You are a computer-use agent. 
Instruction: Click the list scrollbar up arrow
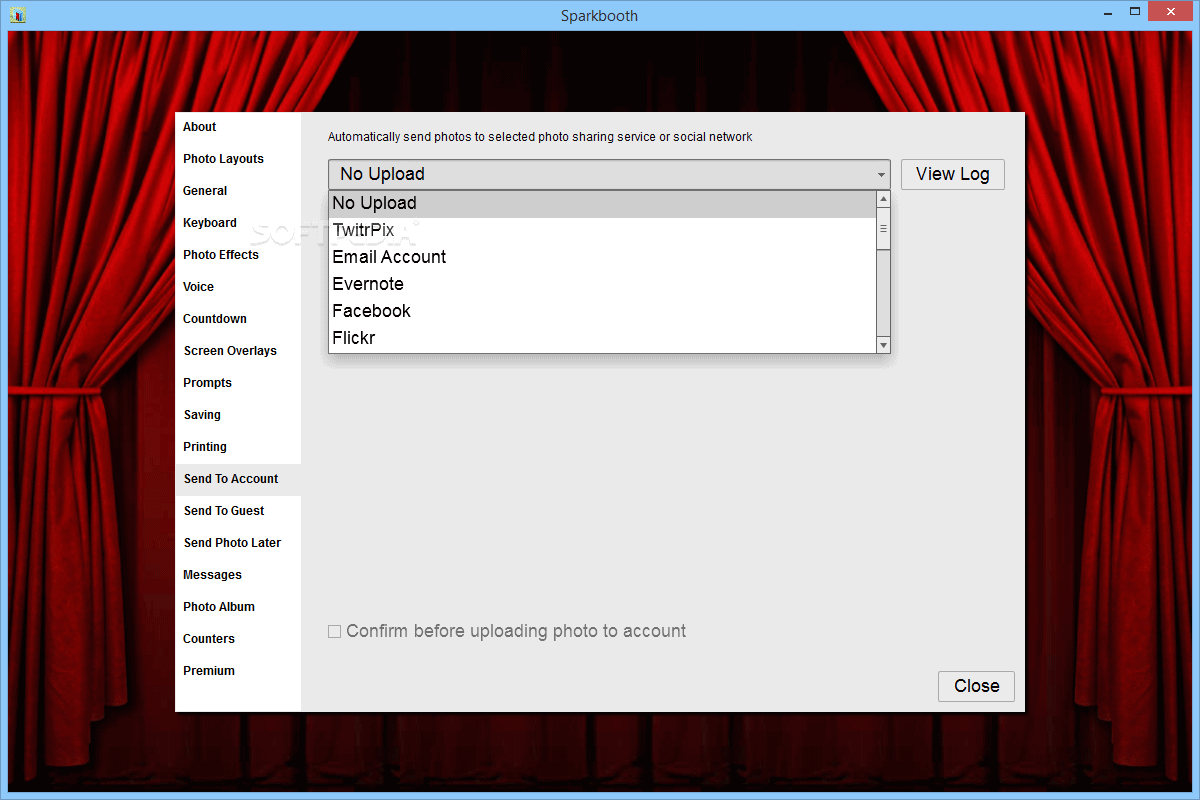(x=883, y=199)
